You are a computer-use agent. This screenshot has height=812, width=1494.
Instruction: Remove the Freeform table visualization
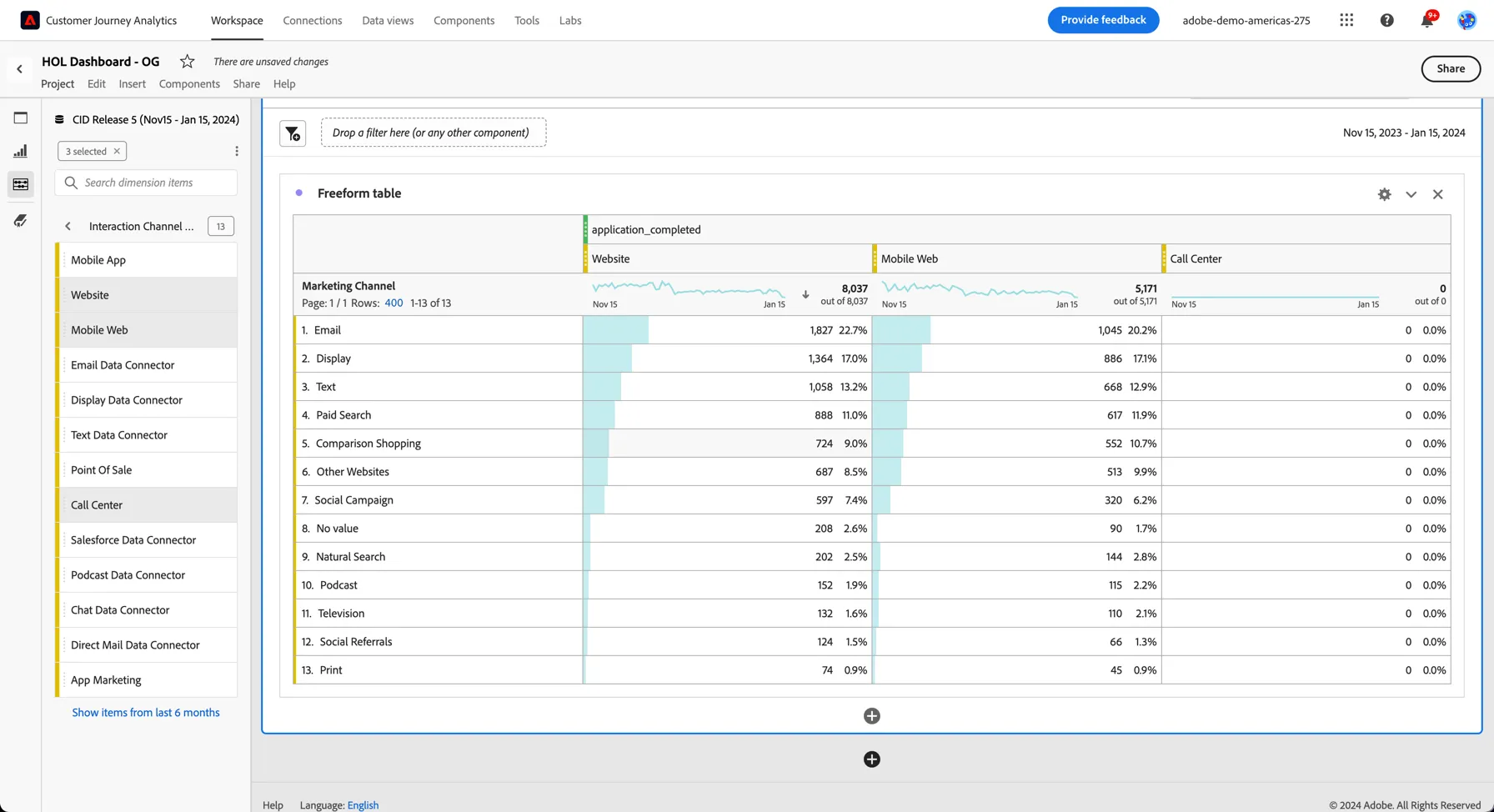click(x=1437, y=194)
